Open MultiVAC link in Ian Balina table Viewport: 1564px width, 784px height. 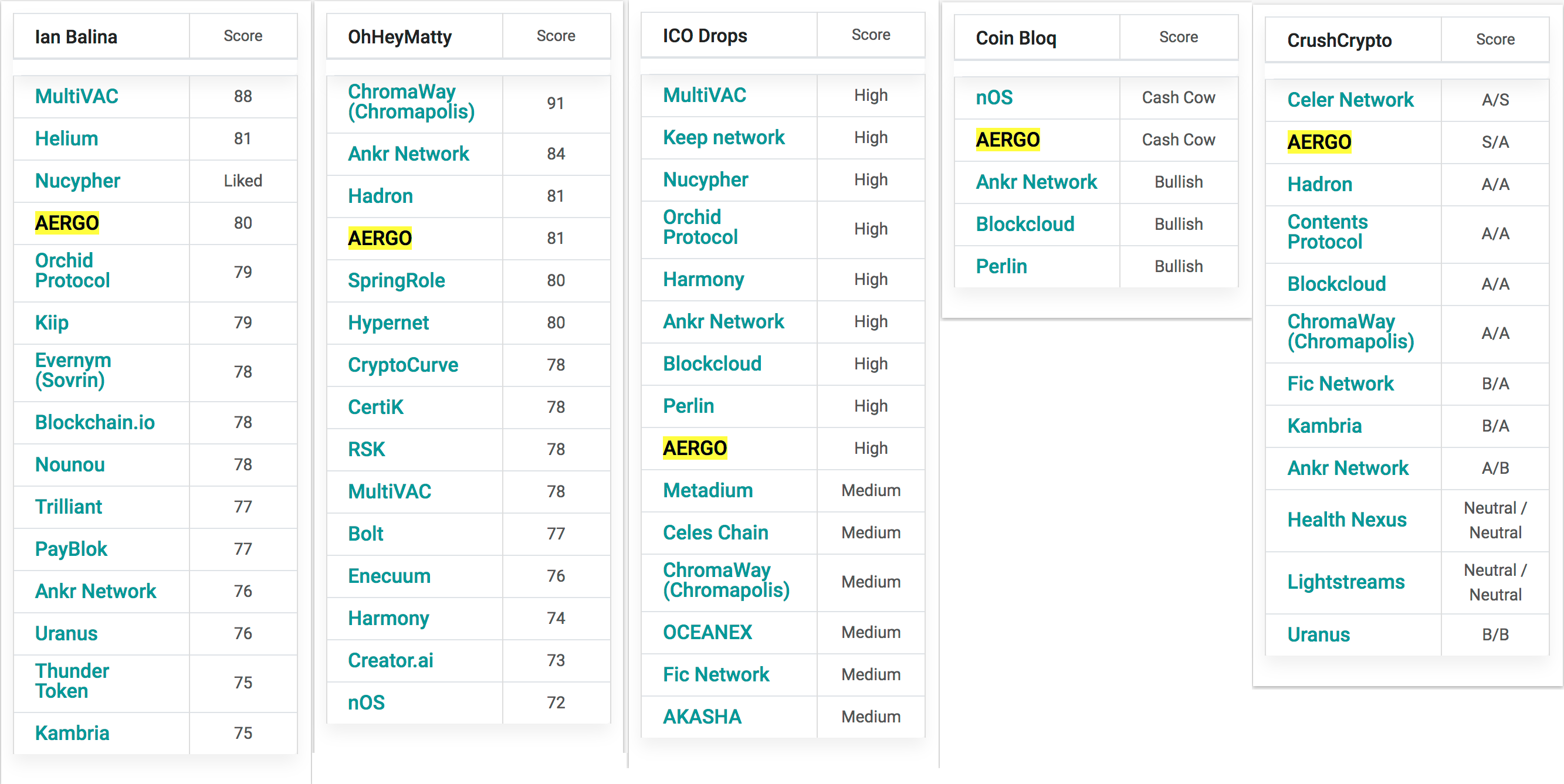(76, 97)
